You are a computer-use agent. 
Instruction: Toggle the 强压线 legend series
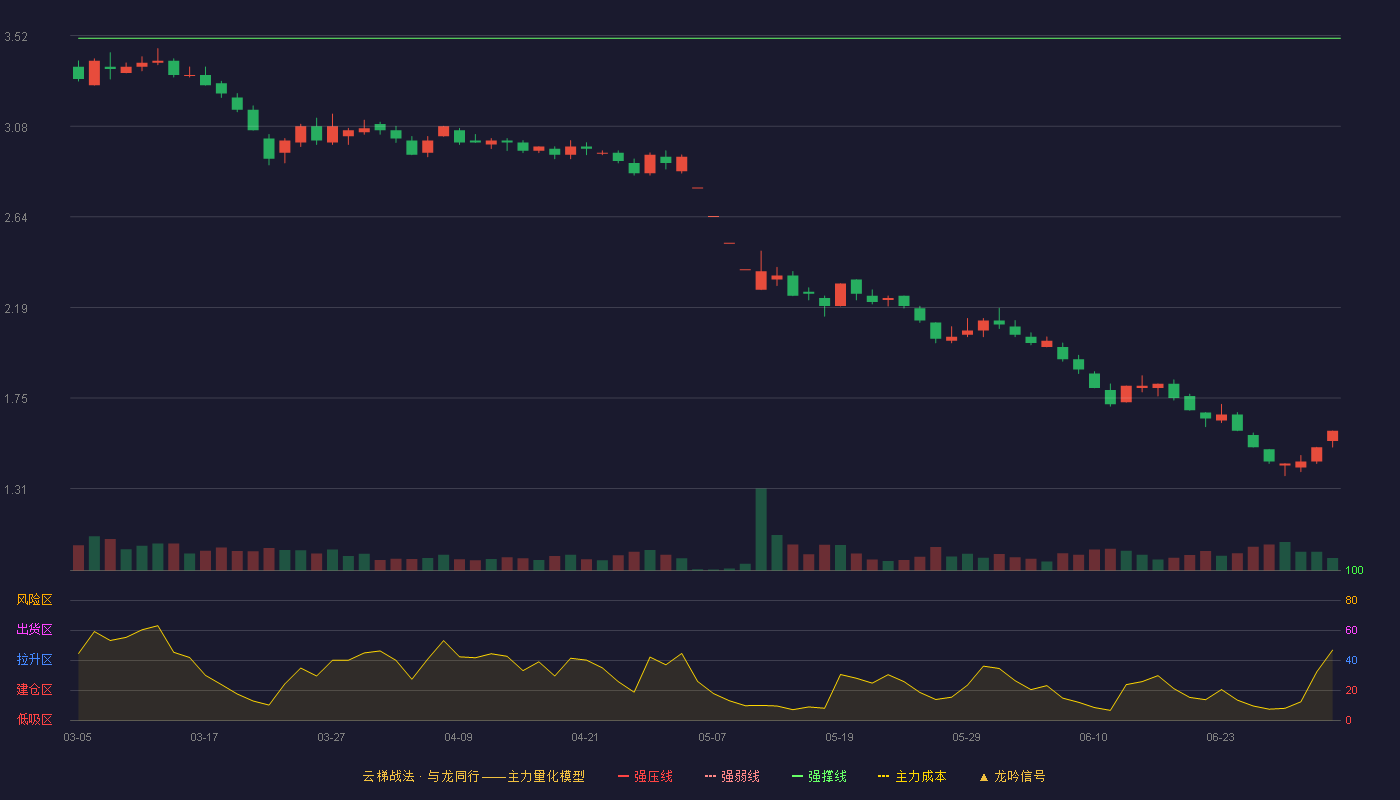pyautogui.click(x=645, y=776)
